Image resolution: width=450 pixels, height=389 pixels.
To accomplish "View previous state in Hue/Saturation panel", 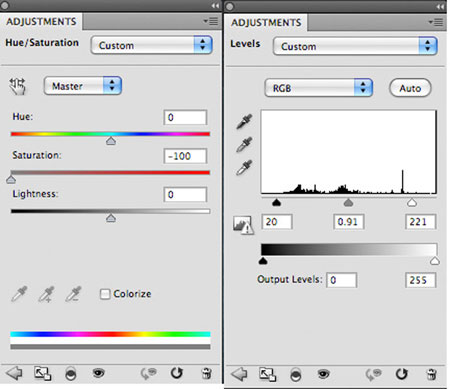I will (x=148, y=373).
